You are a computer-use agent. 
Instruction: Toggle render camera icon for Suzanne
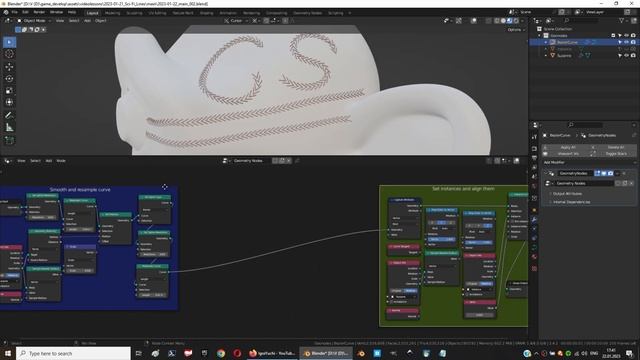[x=633, y=56]
